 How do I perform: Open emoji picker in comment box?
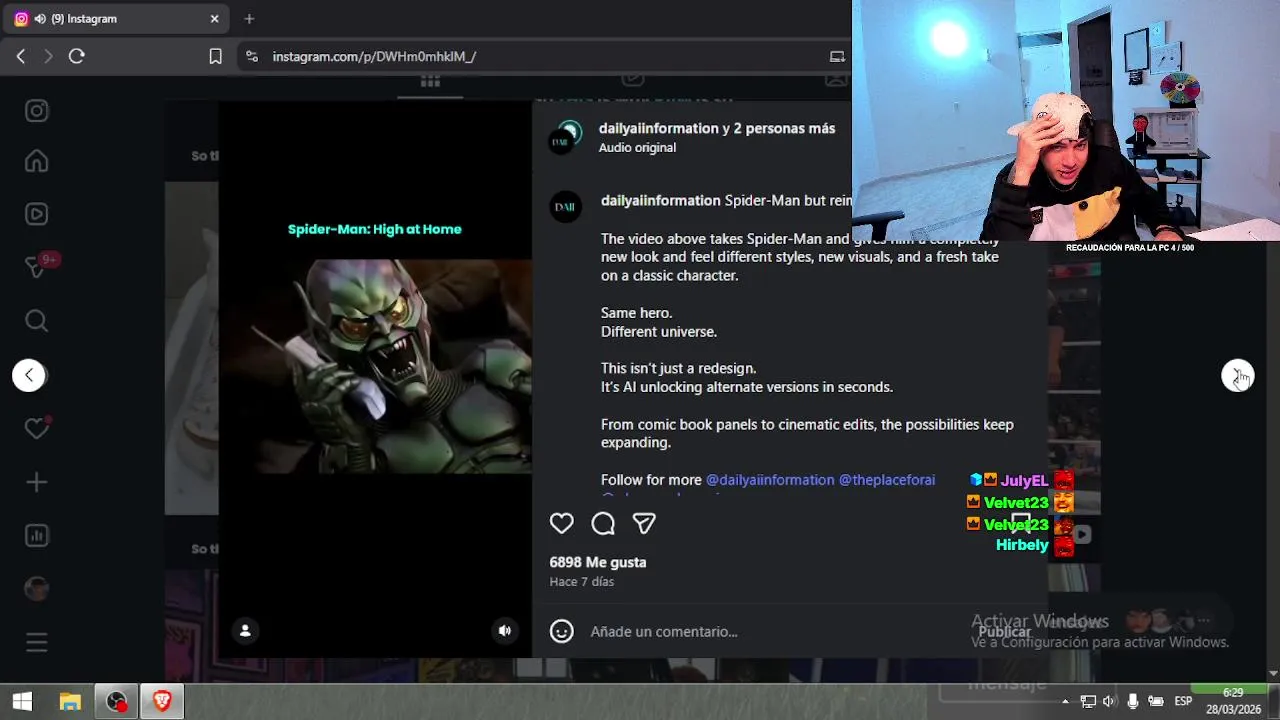point(562,631)
